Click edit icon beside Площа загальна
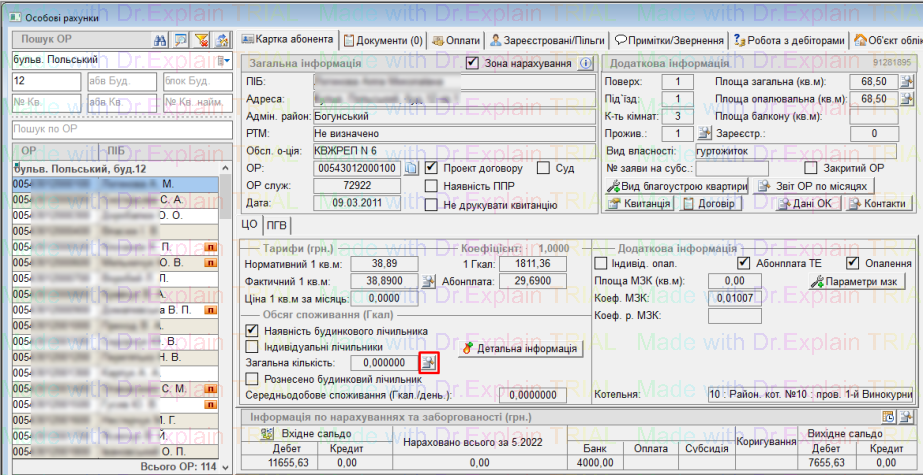 click(907, 81)
